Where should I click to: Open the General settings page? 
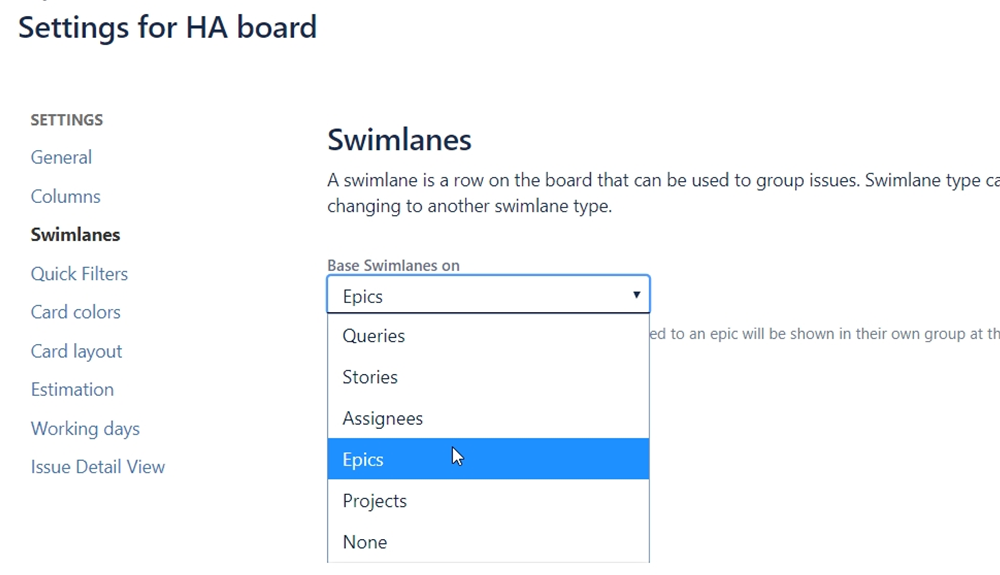(x=61, y=157)
